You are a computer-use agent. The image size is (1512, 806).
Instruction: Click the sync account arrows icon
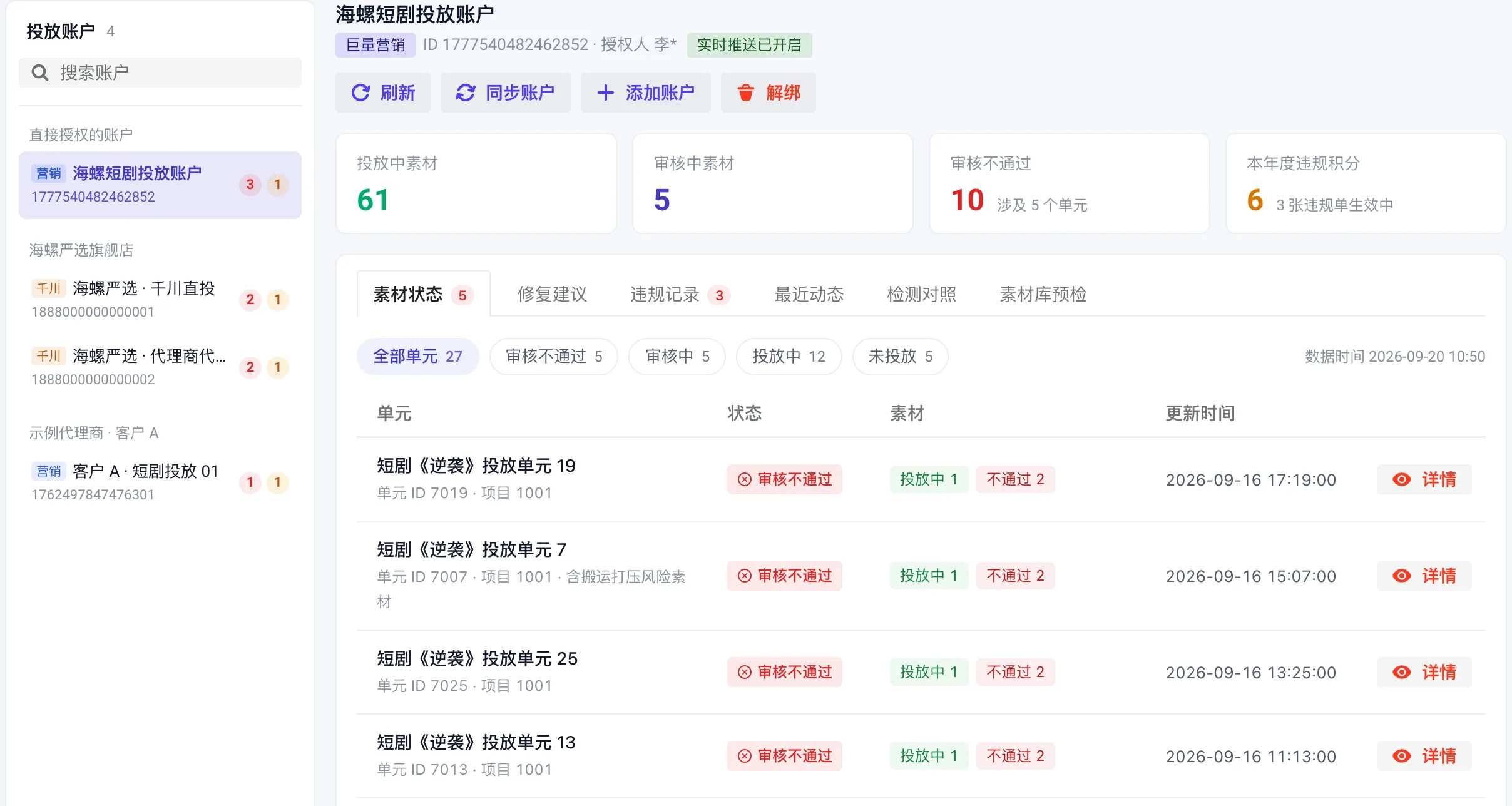pyautogui.click(x=465, y=93)
